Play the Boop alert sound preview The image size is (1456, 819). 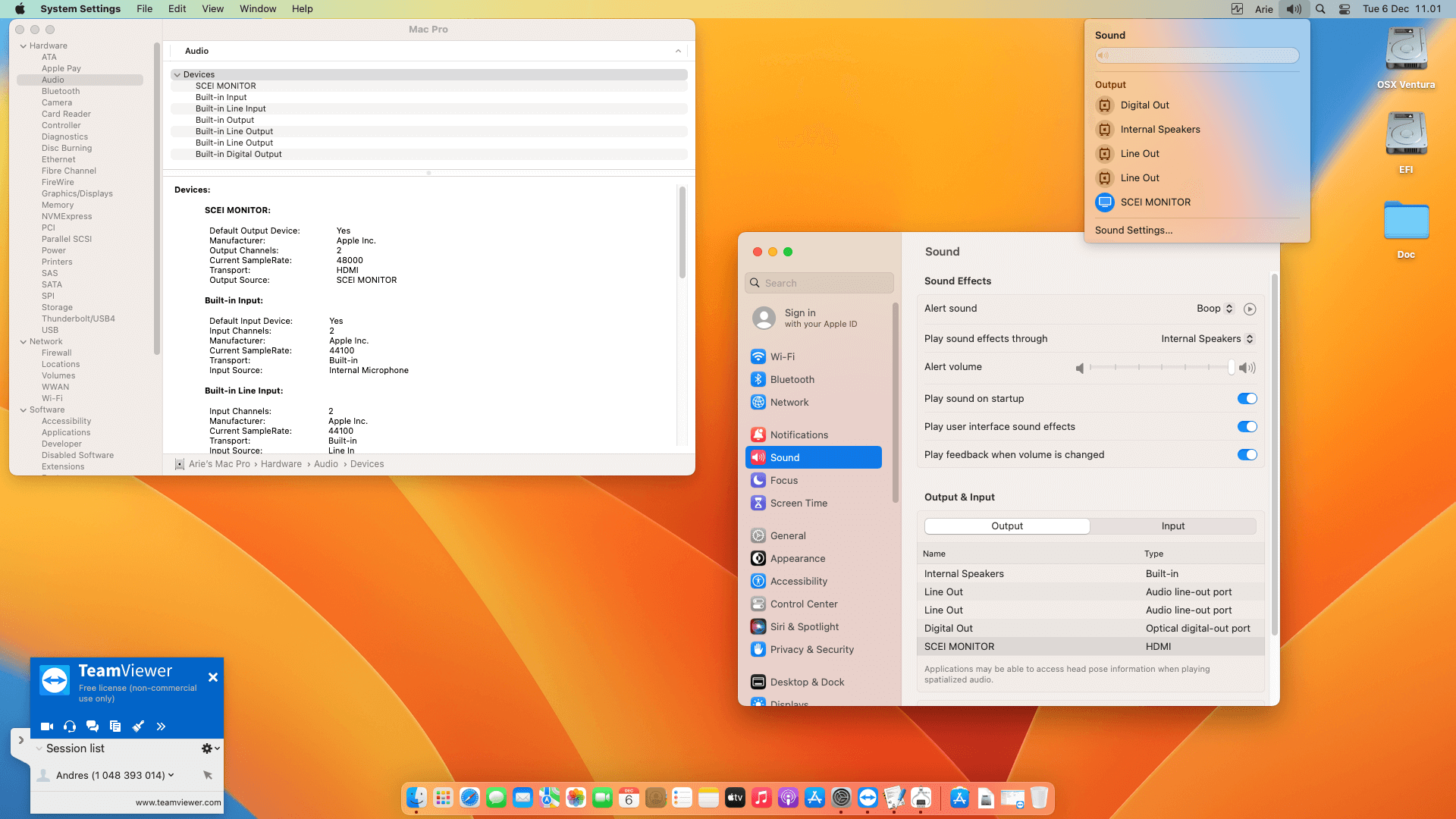[1250, 309]
